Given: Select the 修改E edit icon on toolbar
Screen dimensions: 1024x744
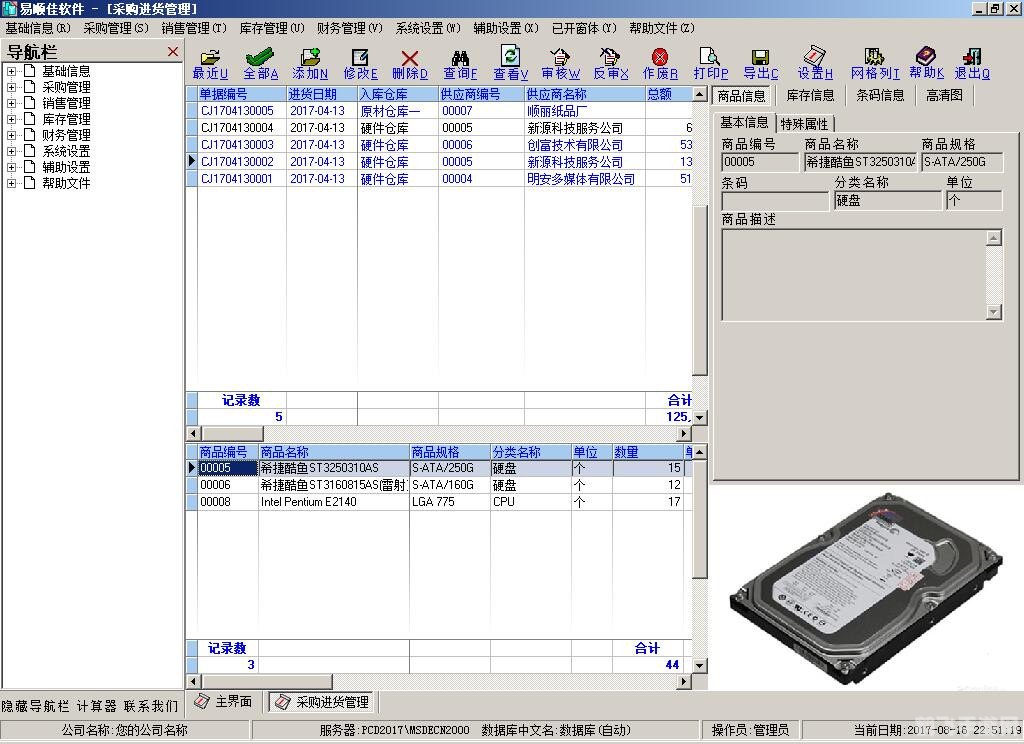Looking at the screenshot, I should pos(359,62).
